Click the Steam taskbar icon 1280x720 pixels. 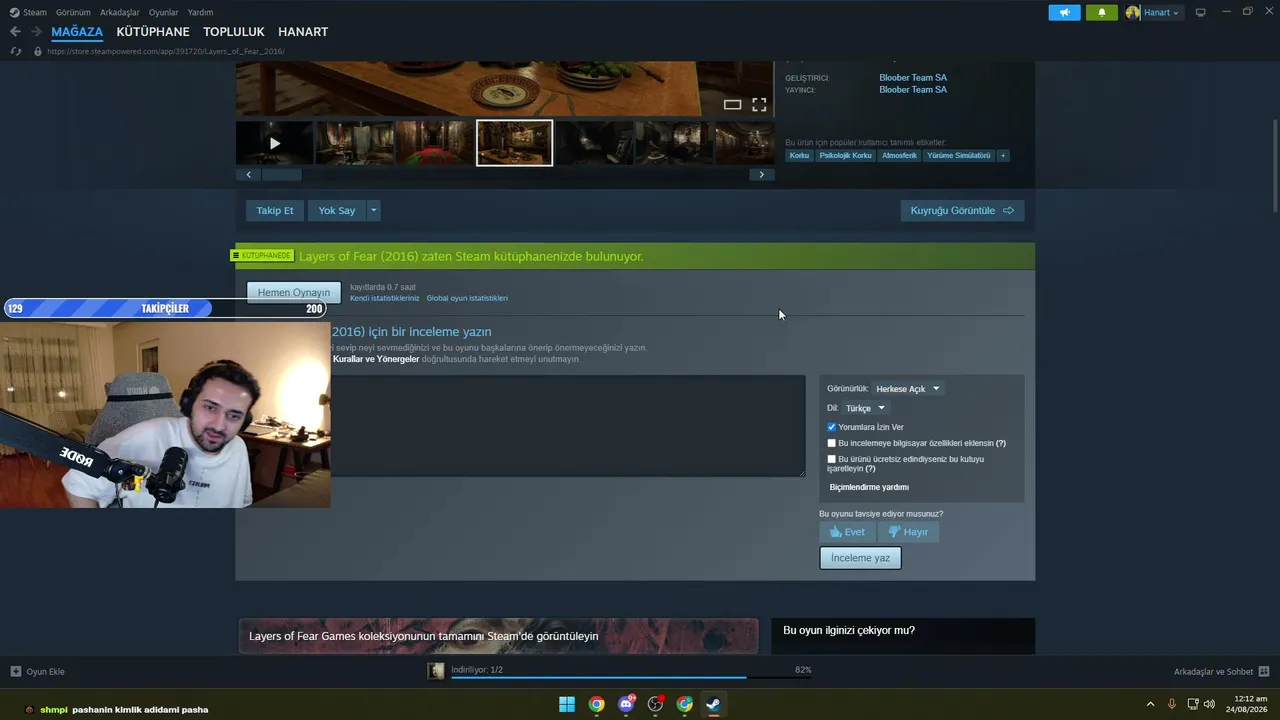click(x=713, y=704)
